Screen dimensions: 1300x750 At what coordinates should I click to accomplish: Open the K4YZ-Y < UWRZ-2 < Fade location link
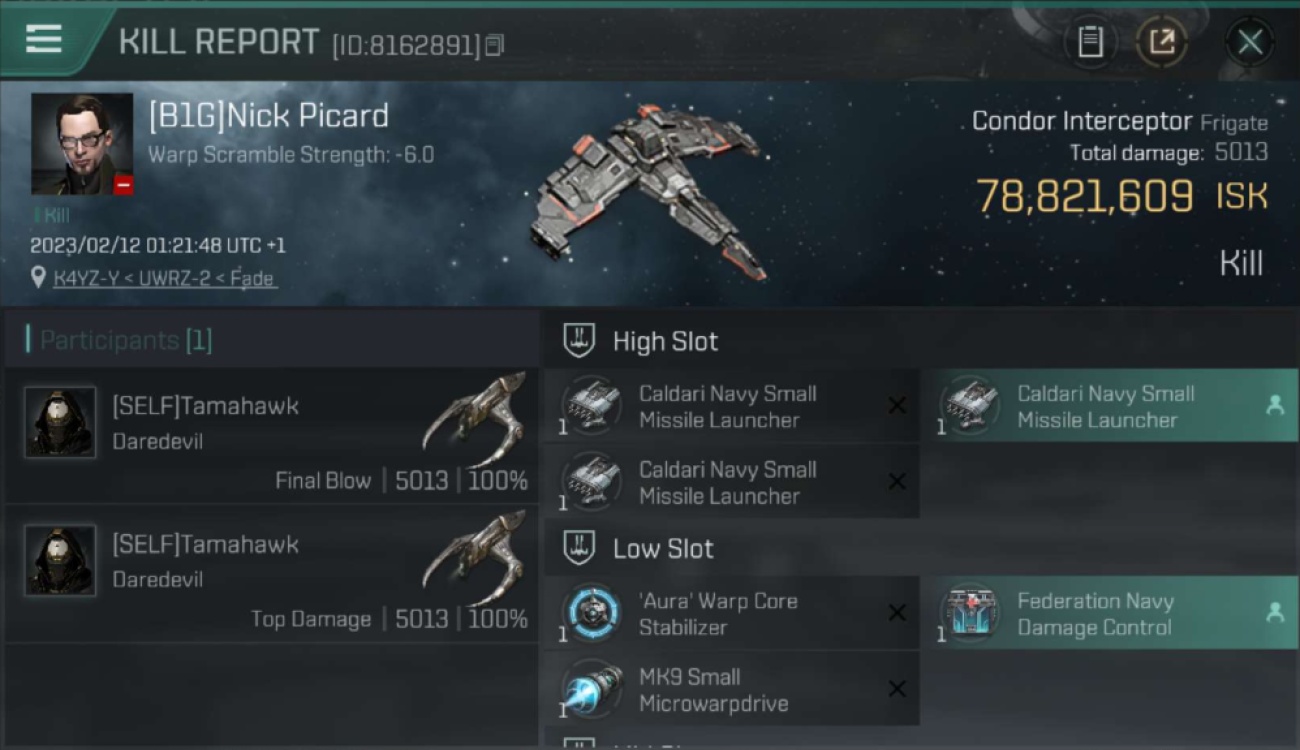click(165, 279)
